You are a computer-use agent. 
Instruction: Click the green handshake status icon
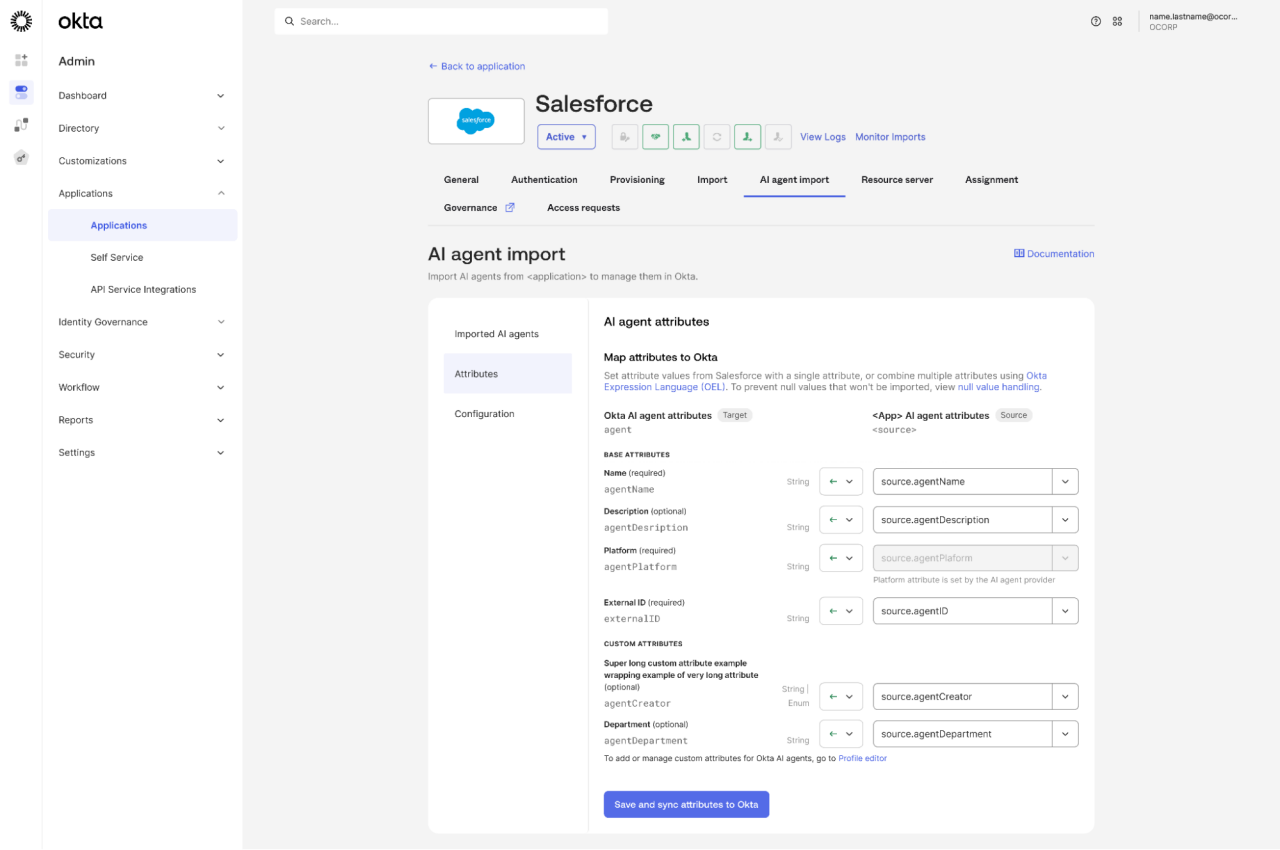pos(655,137)
